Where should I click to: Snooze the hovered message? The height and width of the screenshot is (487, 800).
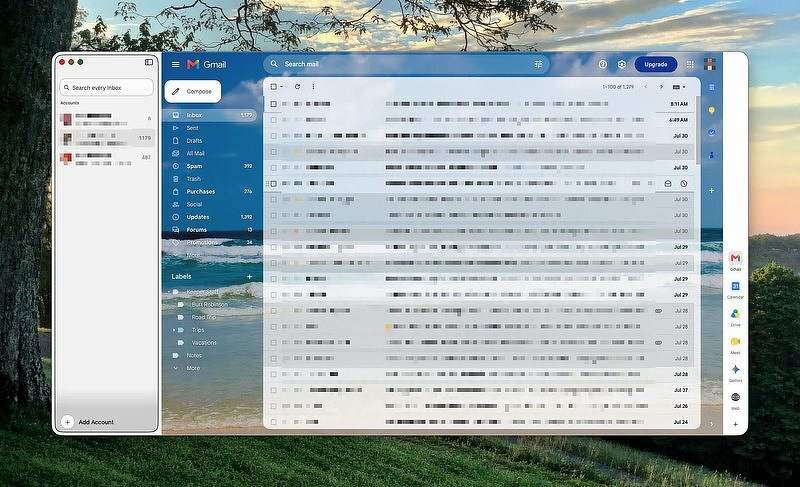click(x=684, y=184)
